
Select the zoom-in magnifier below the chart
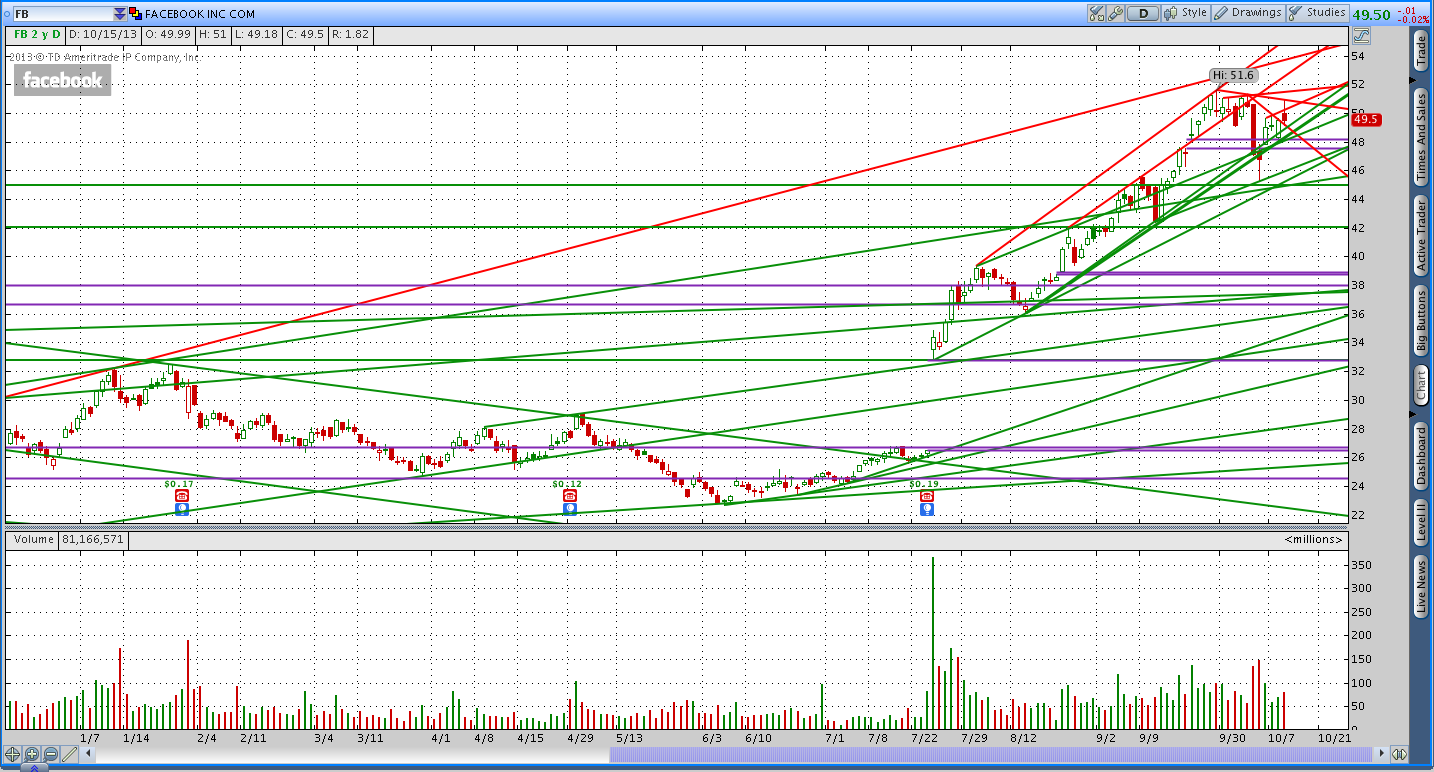[31, 754]
